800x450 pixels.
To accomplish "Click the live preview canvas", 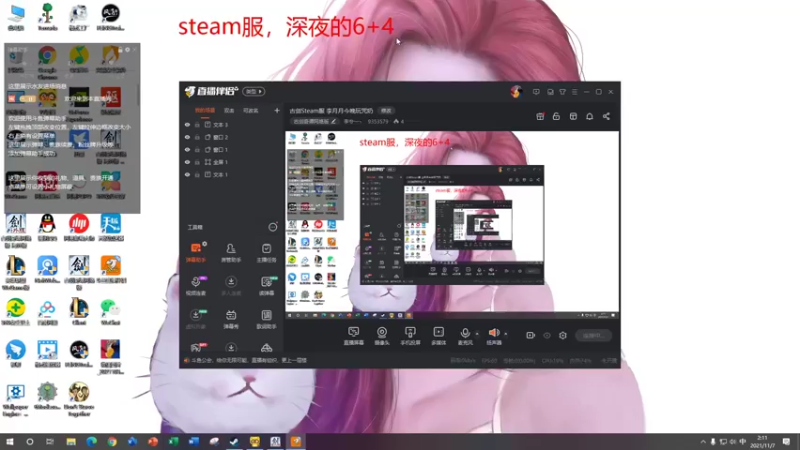I will tap(452, 225).
